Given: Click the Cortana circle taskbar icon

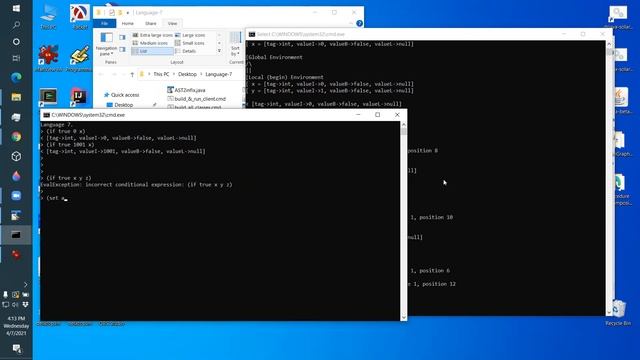Looking at the screenshot, I should coord(16,42).
